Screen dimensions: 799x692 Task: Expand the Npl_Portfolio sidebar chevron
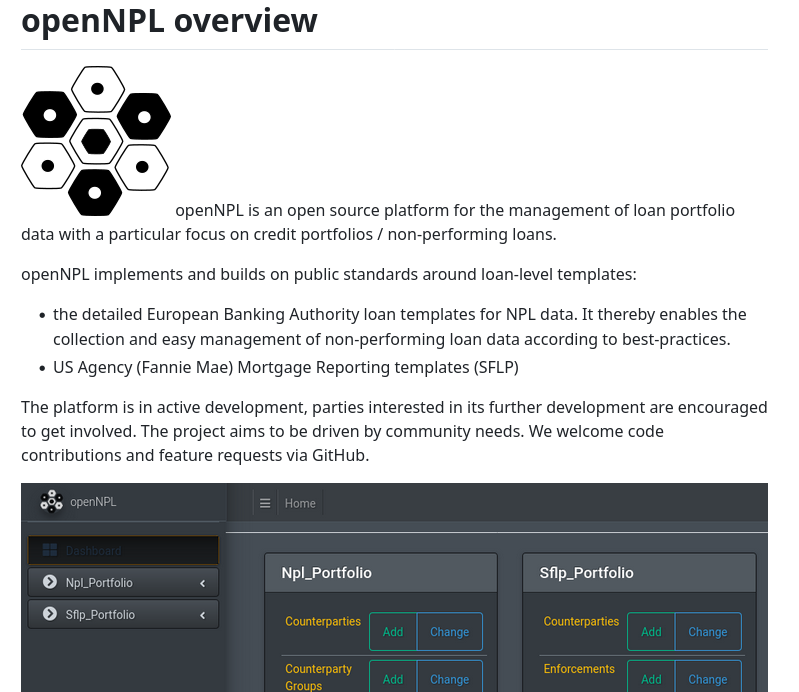(x=203, y=583)
